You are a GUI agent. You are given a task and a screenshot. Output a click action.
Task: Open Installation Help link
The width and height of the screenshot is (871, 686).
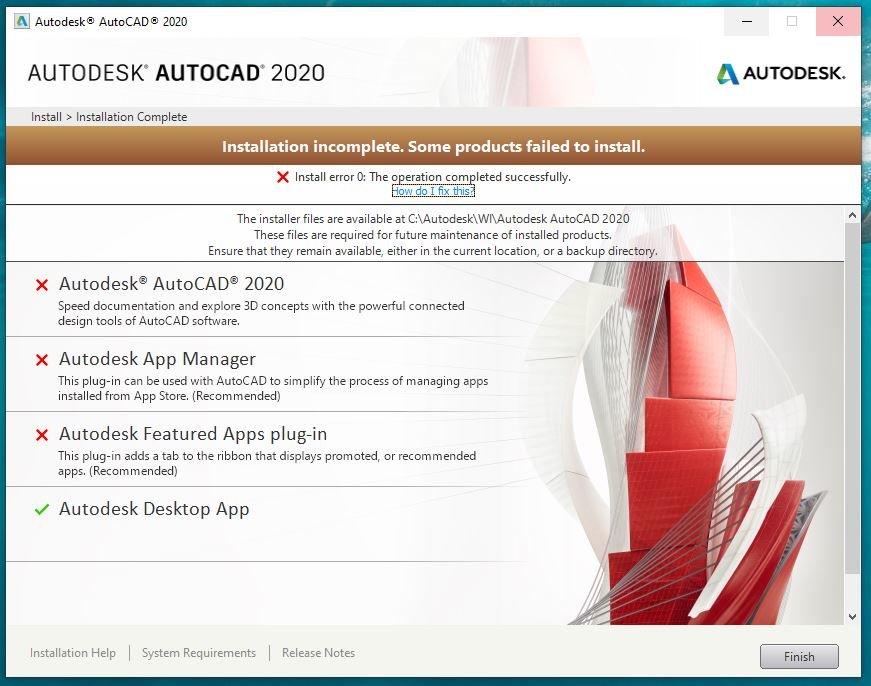(x=73, y=653)
